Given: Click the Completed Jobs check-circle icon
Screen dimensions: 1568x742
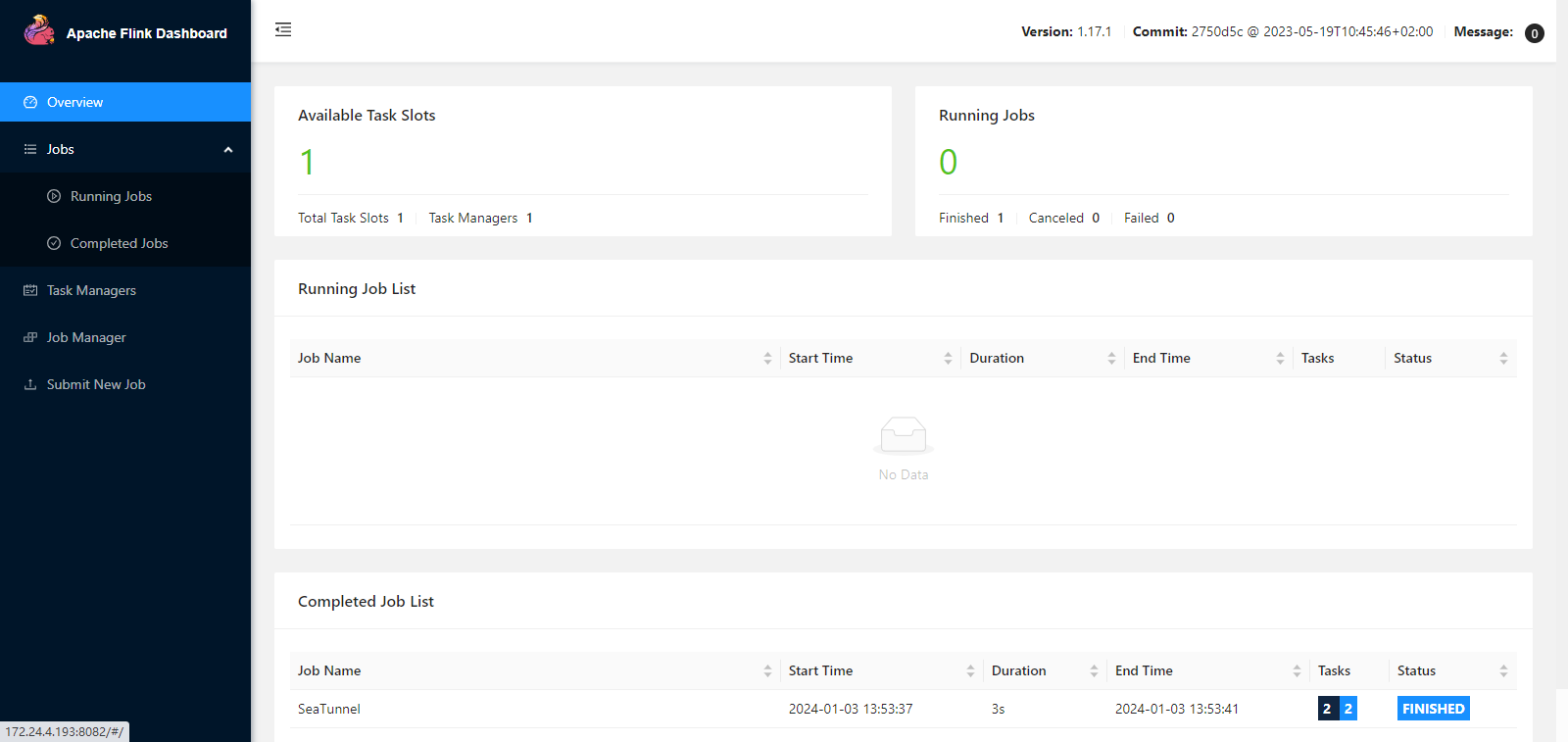Looking at the screenshot, I should (x=54, y=243).
